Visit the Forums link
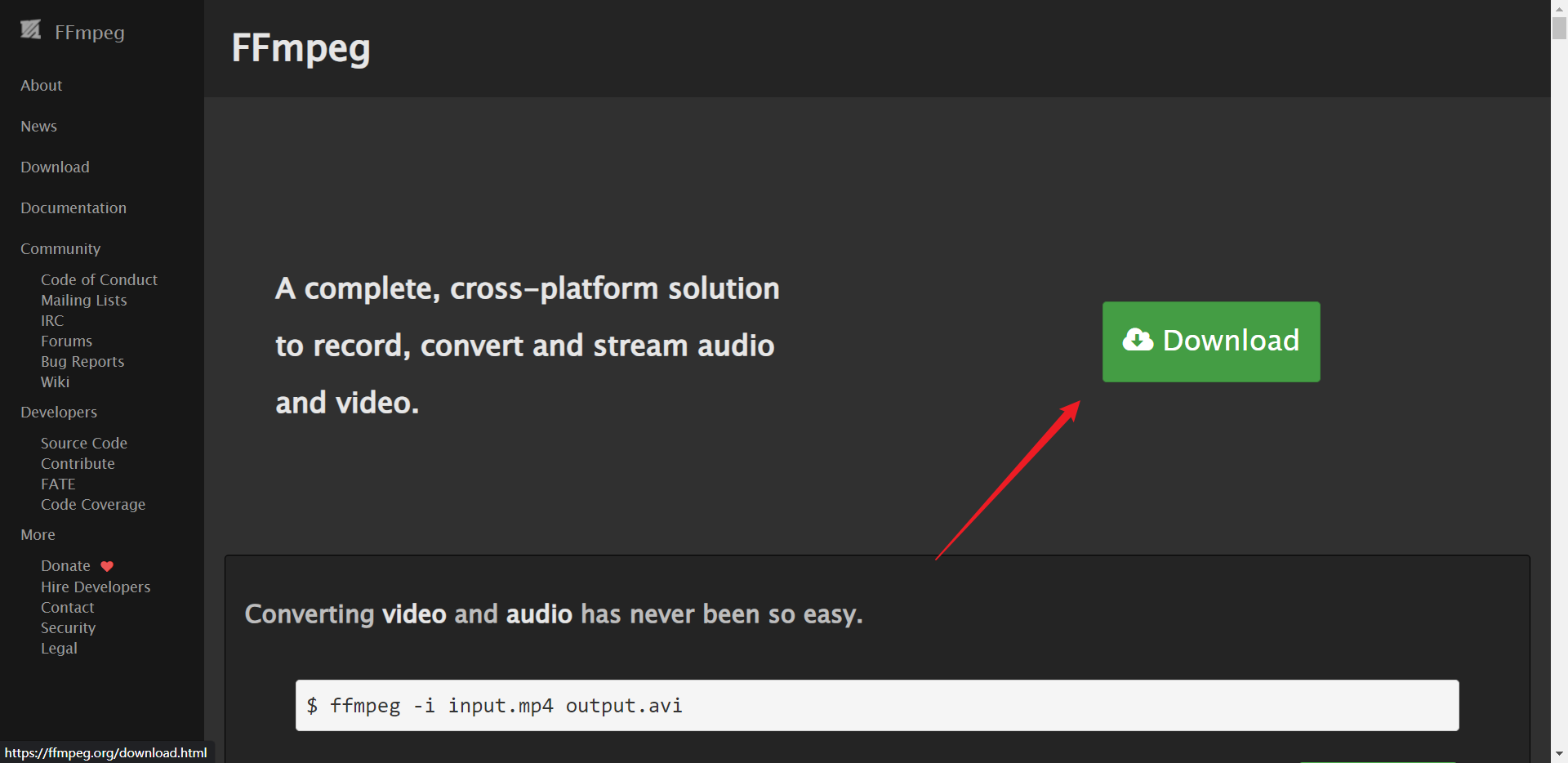This screenshot has height=763, width=1568. [x=66, y=341]
